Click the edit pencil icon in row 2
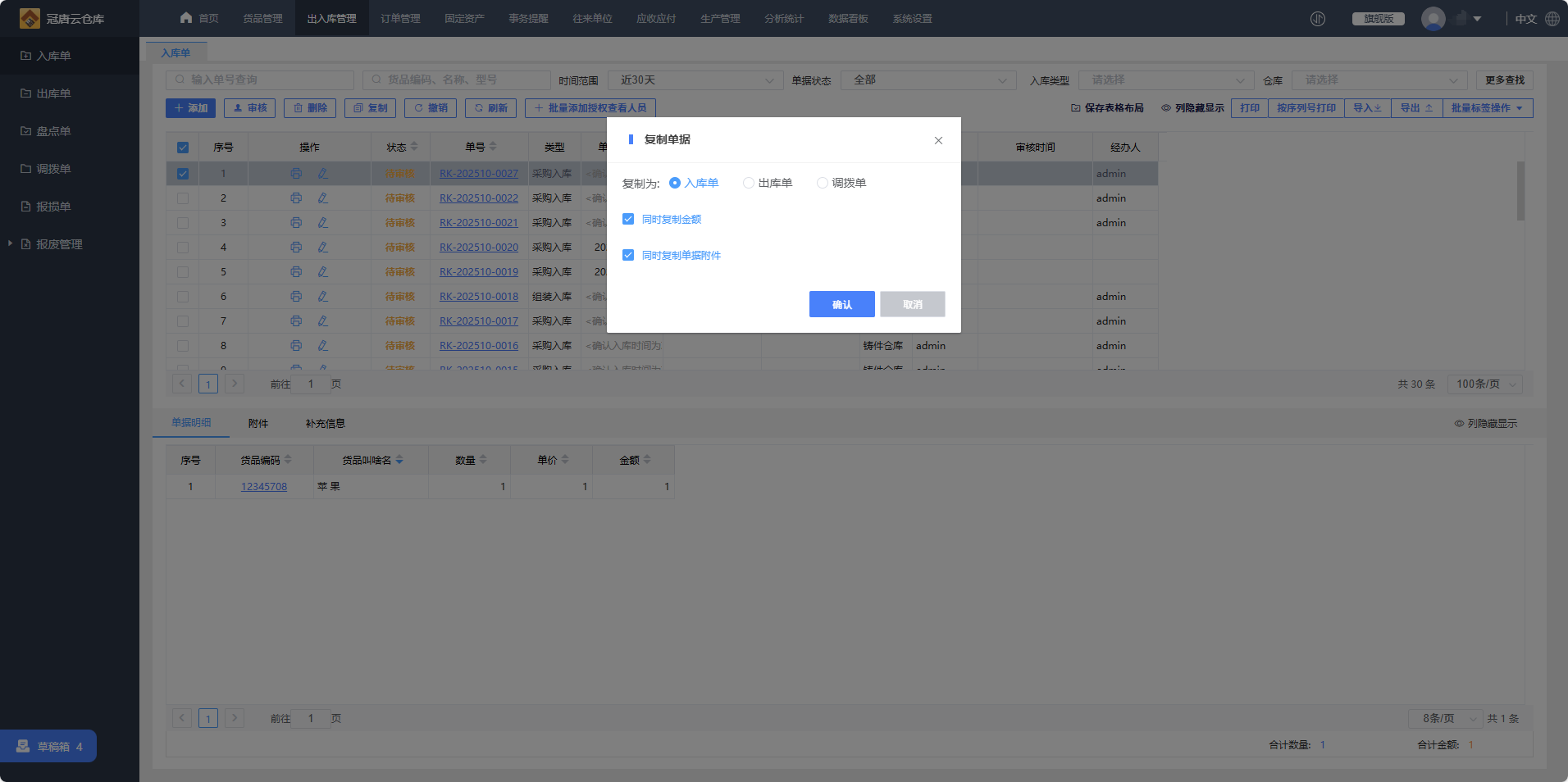The width and height of the screenshot is (1568, 782). (323, 198)
